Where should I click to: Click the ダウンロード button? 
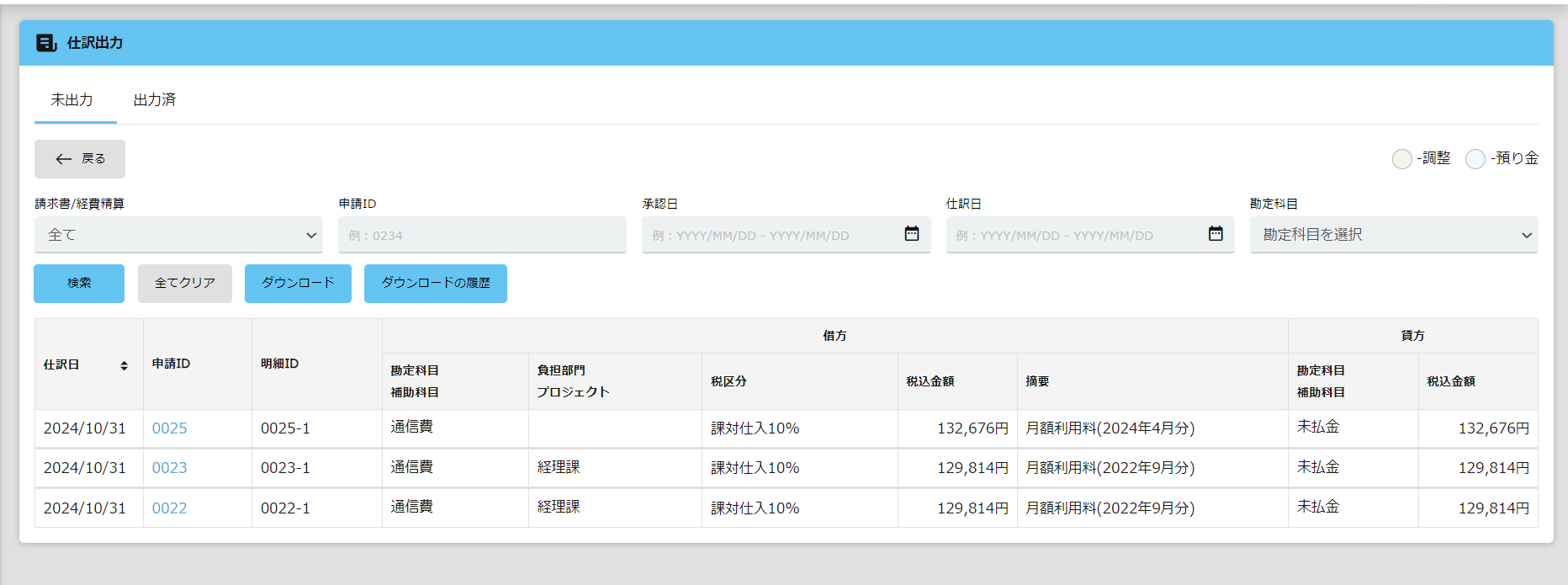298,283
